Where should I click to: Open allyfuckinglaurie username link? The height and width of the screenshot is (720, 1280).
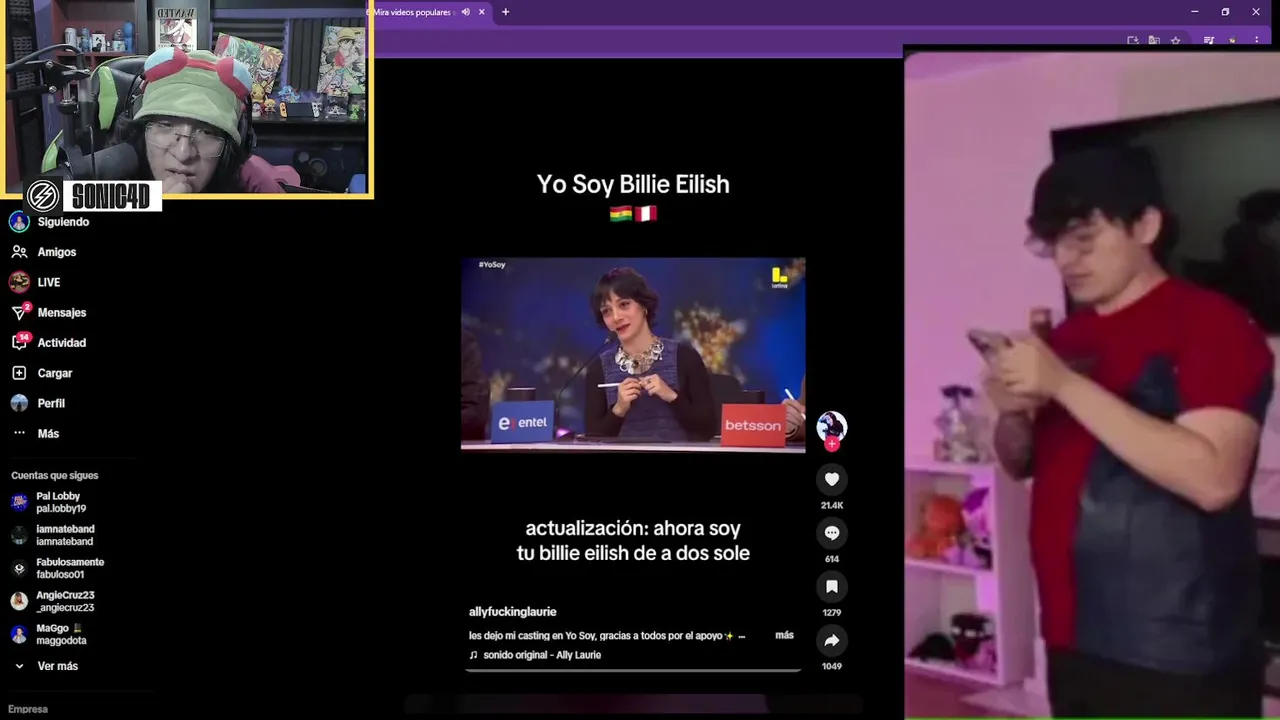pos(512,612)
